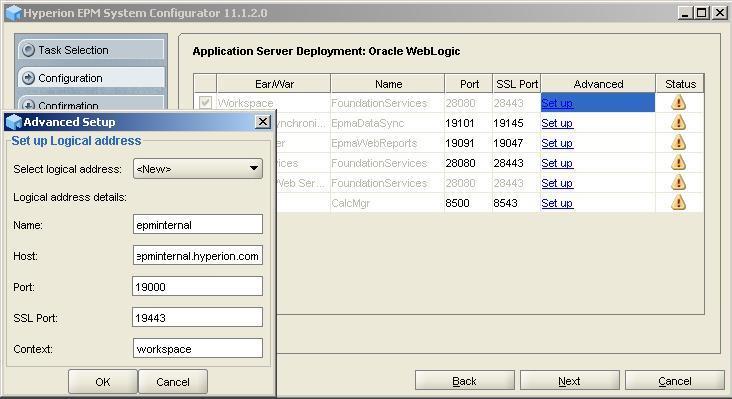
Task: Click warning status icon in Workspace row
Action: click(x=678, y=103)
